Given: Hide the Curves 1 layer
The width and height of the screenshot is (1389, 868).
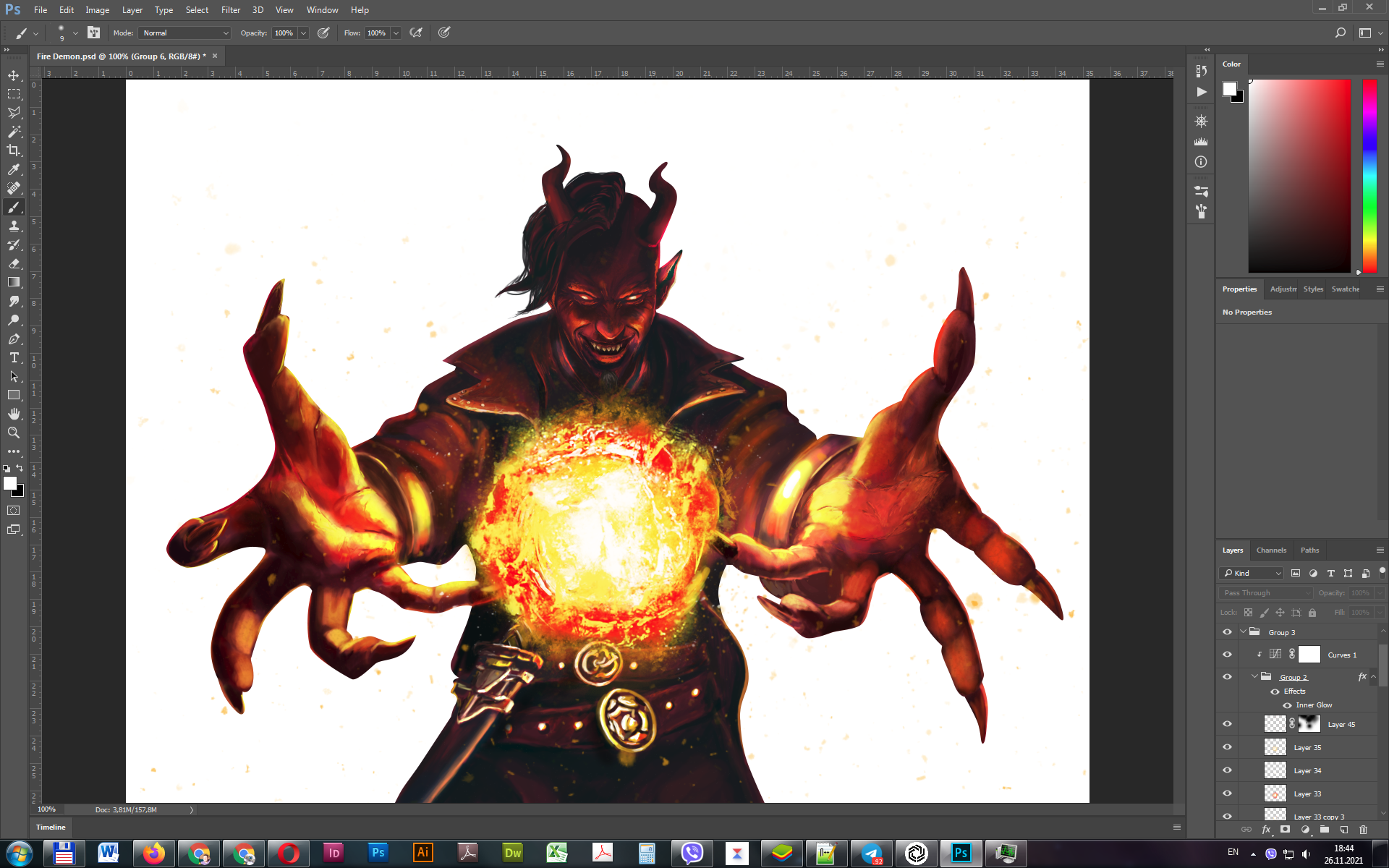Looking at the screenshot, I should click(1227, 655).
